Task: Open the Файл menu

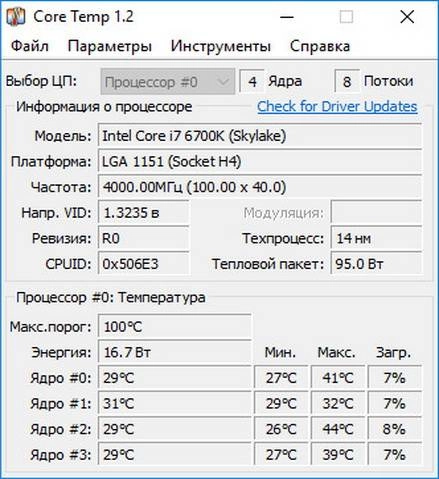Action: point(30,46)
